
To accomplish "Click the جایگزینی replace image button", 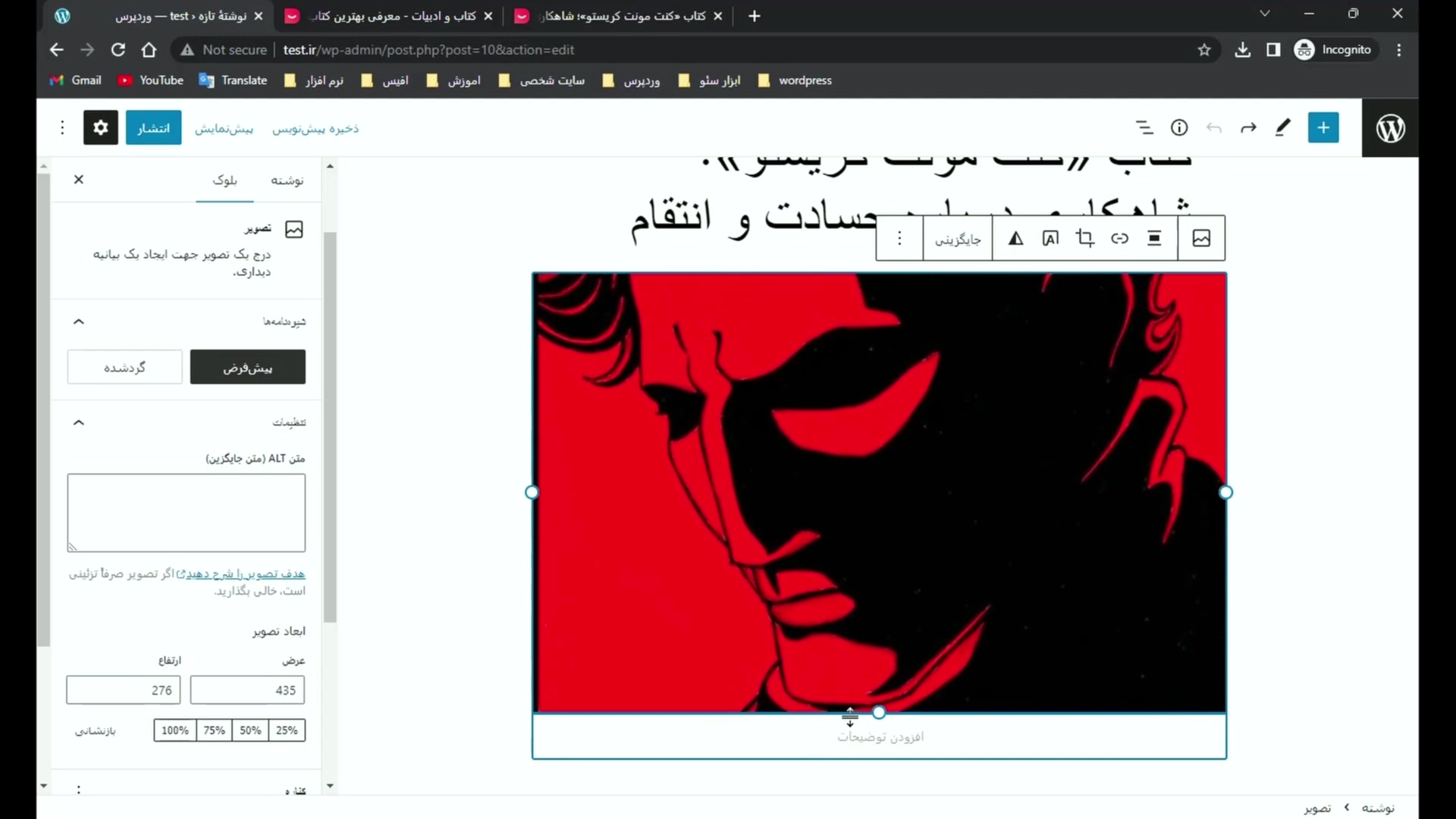I will pyautogui.click(x=958, y=240).
